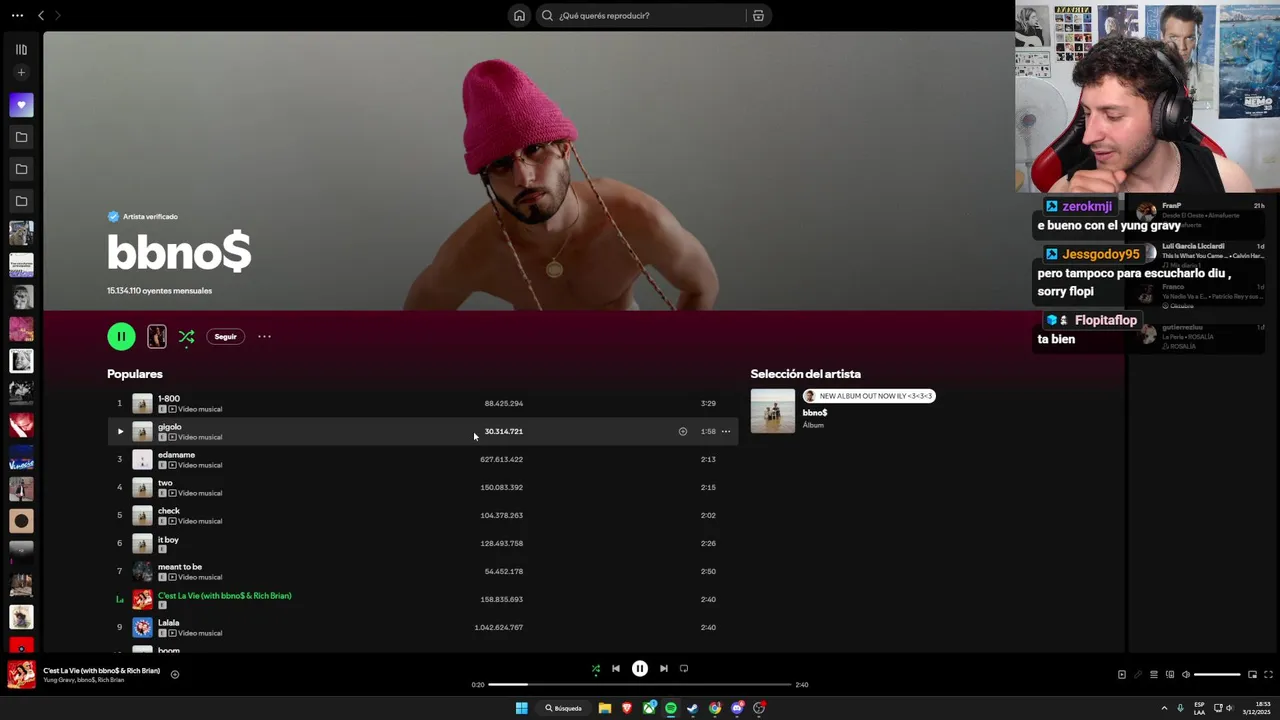The height and width of the screenshot is (720, 1280).
Task: Toggle smart shuffle beside artist play button
Action: [x=186, y=337]
